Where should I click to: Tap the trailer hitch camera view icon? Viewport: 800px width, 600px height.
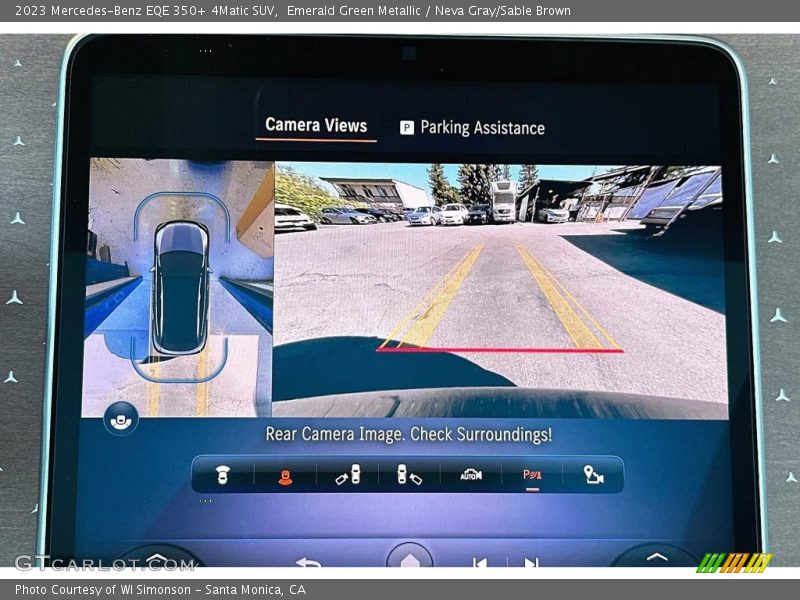592,477
